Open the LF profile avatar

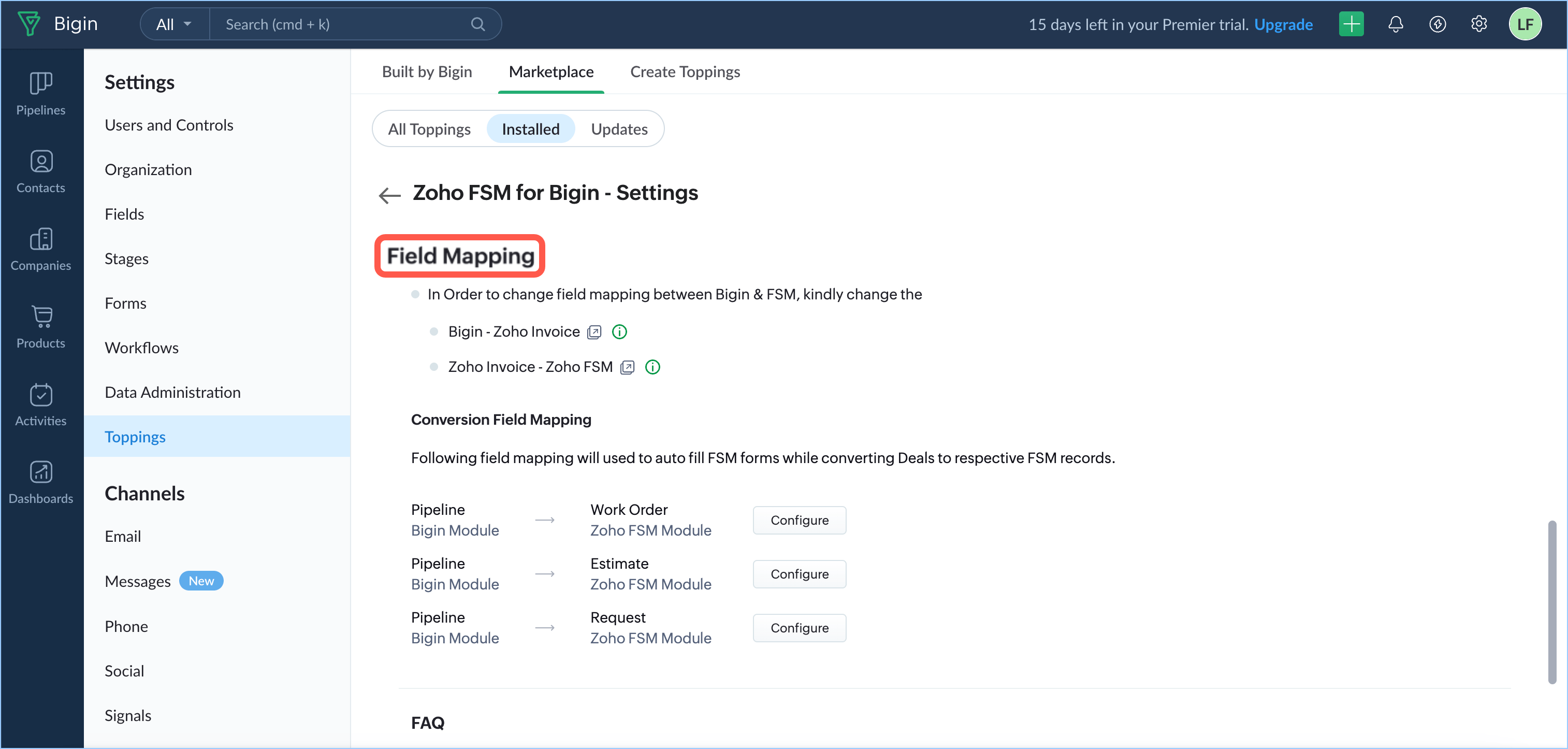(1525, 24)
